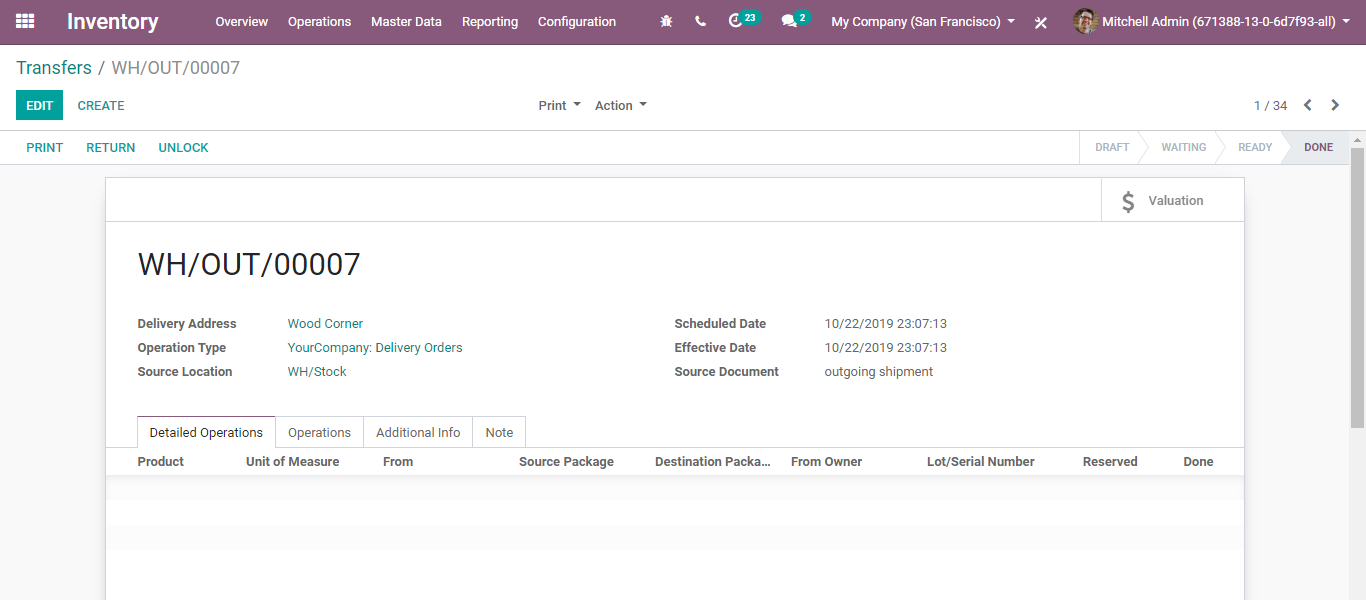
Task: Open the Overview menu
Action: [242, 21]
